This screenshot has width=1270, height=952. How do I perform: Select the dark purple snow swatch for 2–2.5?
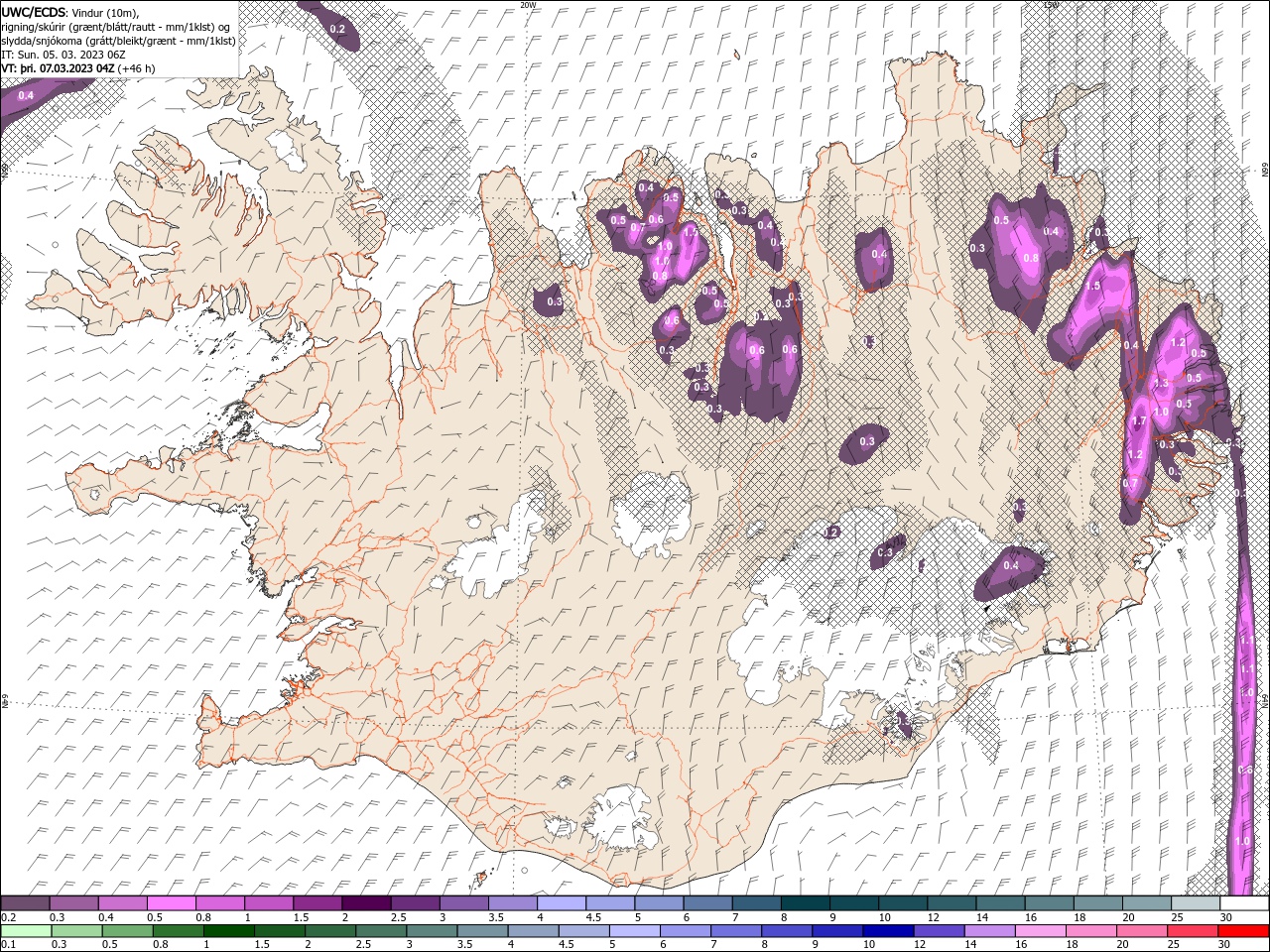(366, 903)
